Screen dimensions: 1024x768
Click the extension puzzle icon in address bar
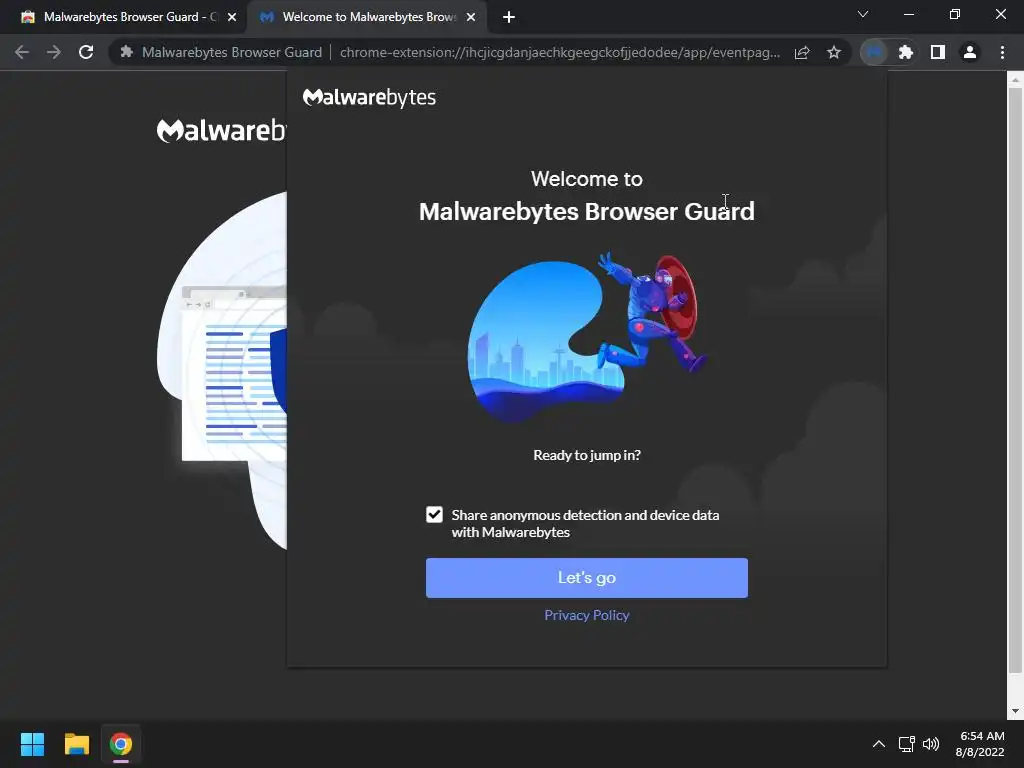pos(127,52)
